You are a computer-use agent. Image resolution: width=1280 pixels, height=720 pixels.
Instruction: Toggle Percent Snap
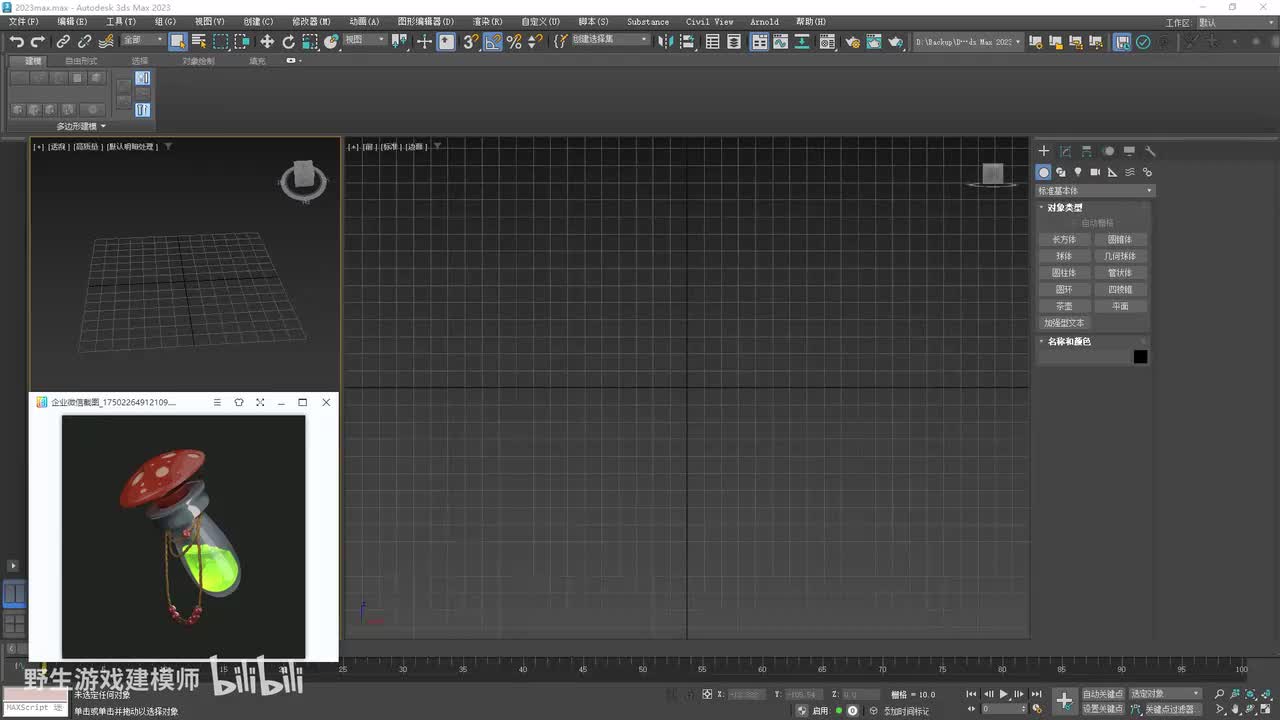point(514,42)
